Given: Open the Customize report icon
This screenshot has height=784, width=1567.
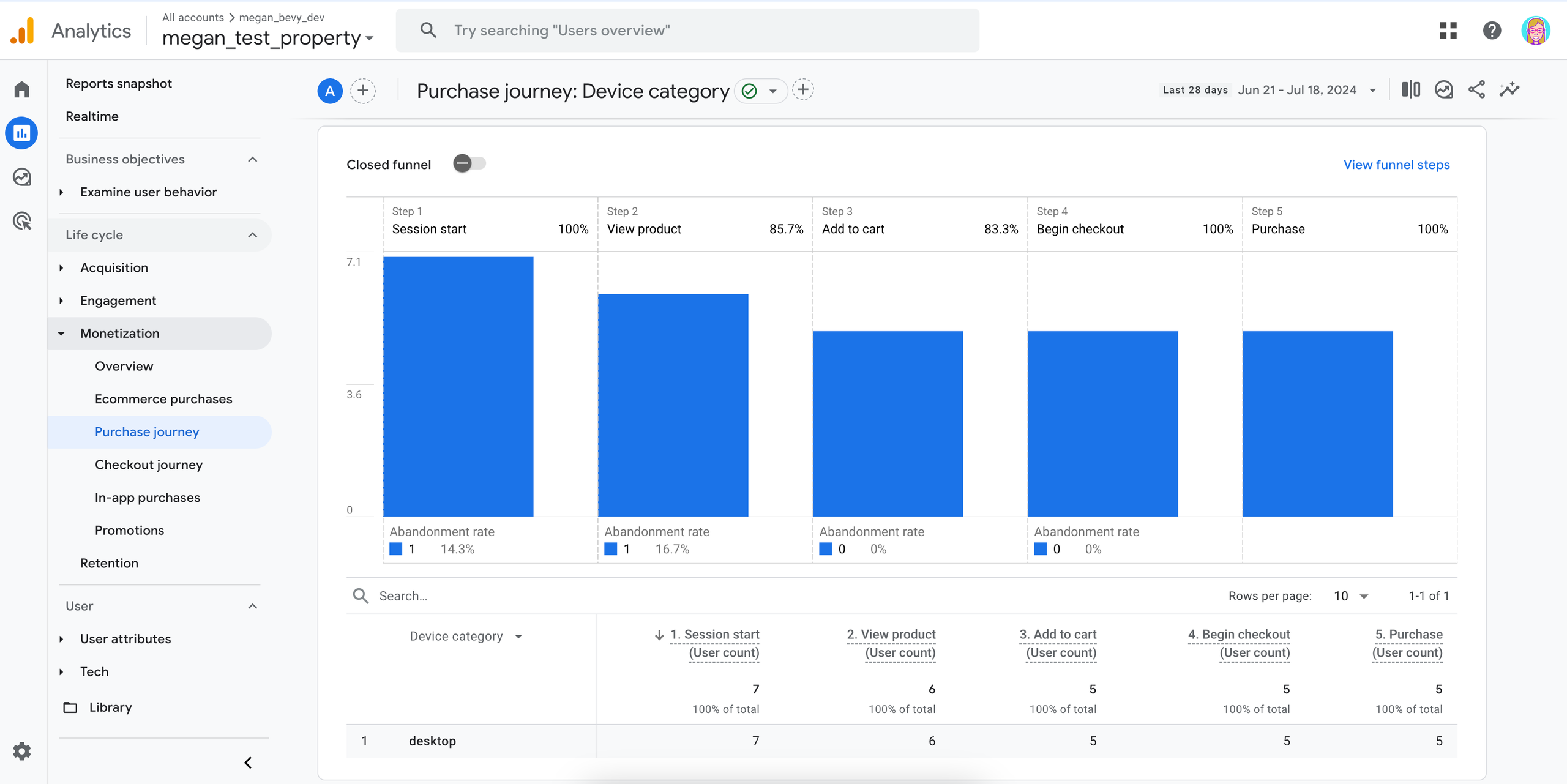Looking at the screenshot, I should [1443, 90].
